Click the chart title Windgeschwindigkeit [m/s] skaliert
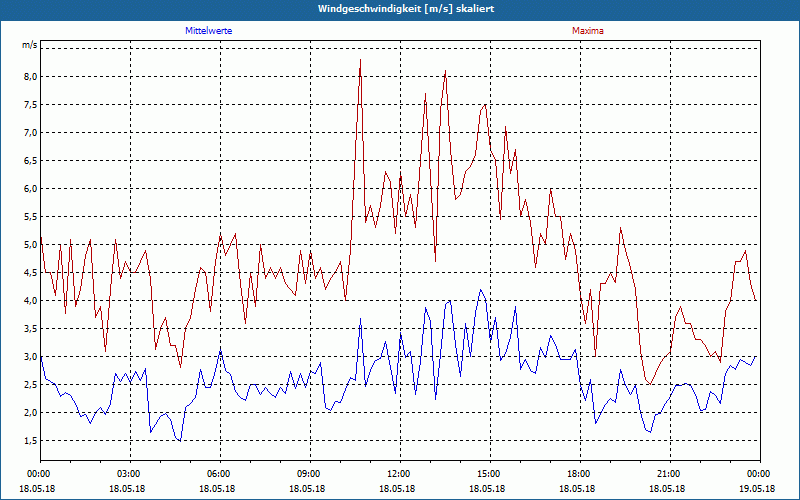800x500 pixels. (406, 9)
